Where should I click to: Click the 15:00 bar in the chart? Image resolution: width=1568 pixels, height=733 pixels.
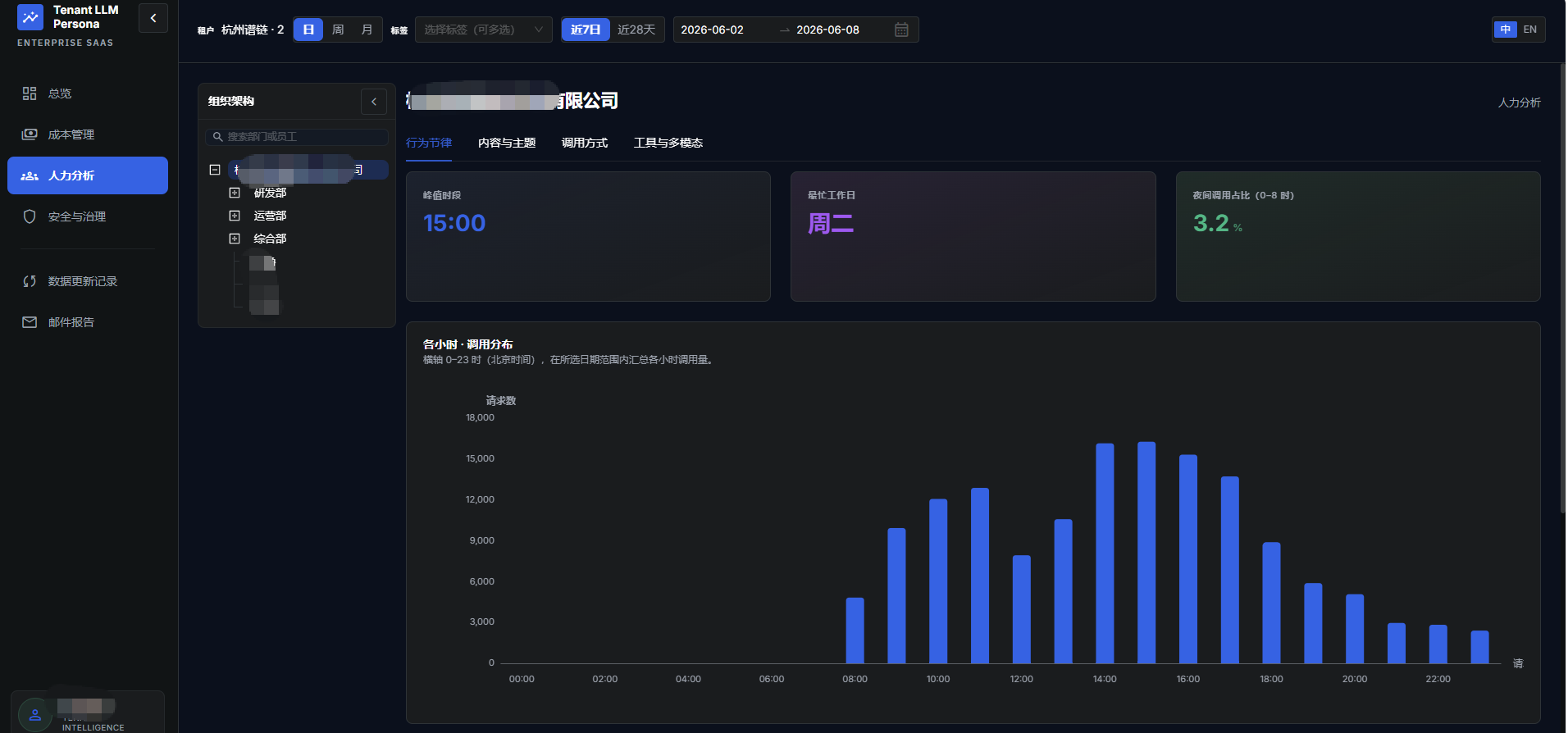point(1146,553)
